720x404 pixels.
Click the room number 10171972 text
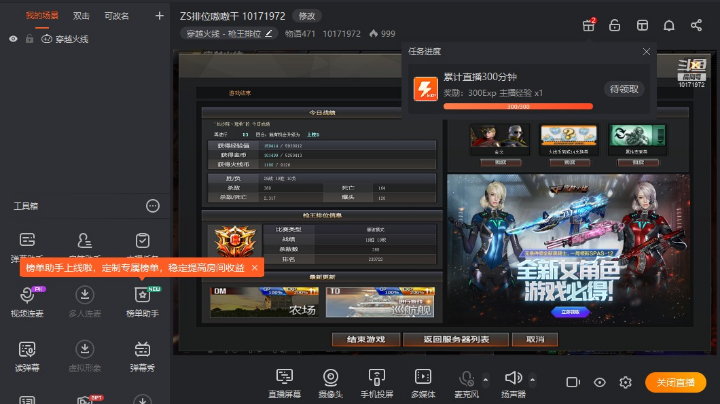[x=341, y=34]
